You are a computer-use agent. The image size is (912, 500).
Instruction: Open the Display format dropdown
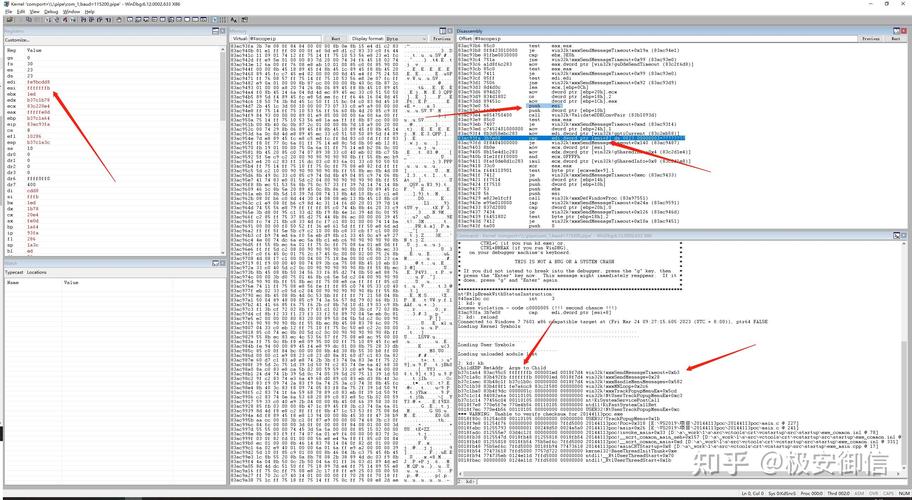[x=405, y=38]
